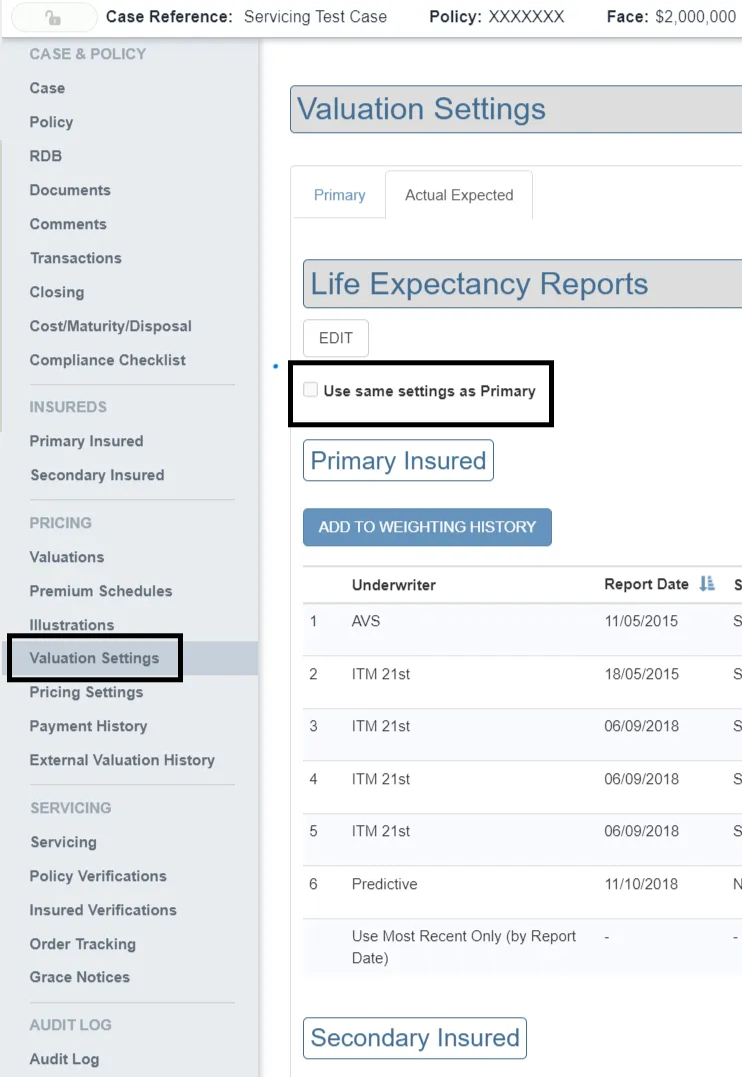Viewport: 742px width, 1077px height.
Task: Open the Audit Log link
Action: tap(64, 1059)
